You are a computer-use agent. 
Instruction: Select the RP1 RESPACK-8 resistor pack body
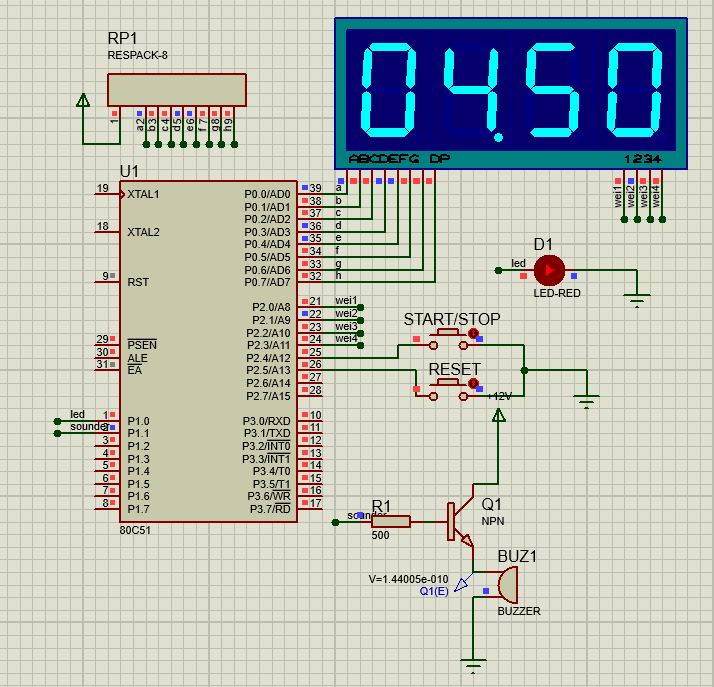click(177, 90)
